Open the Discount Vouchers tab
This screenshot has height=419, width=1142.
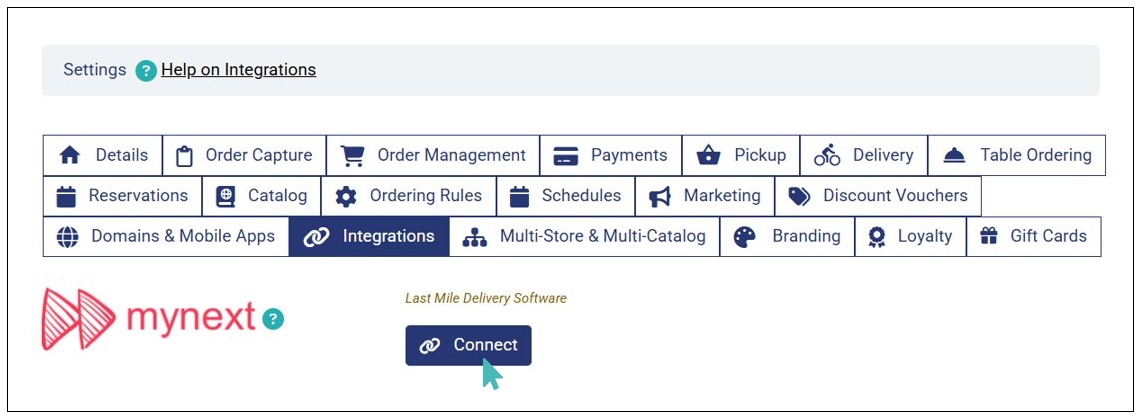pos(877,196)
